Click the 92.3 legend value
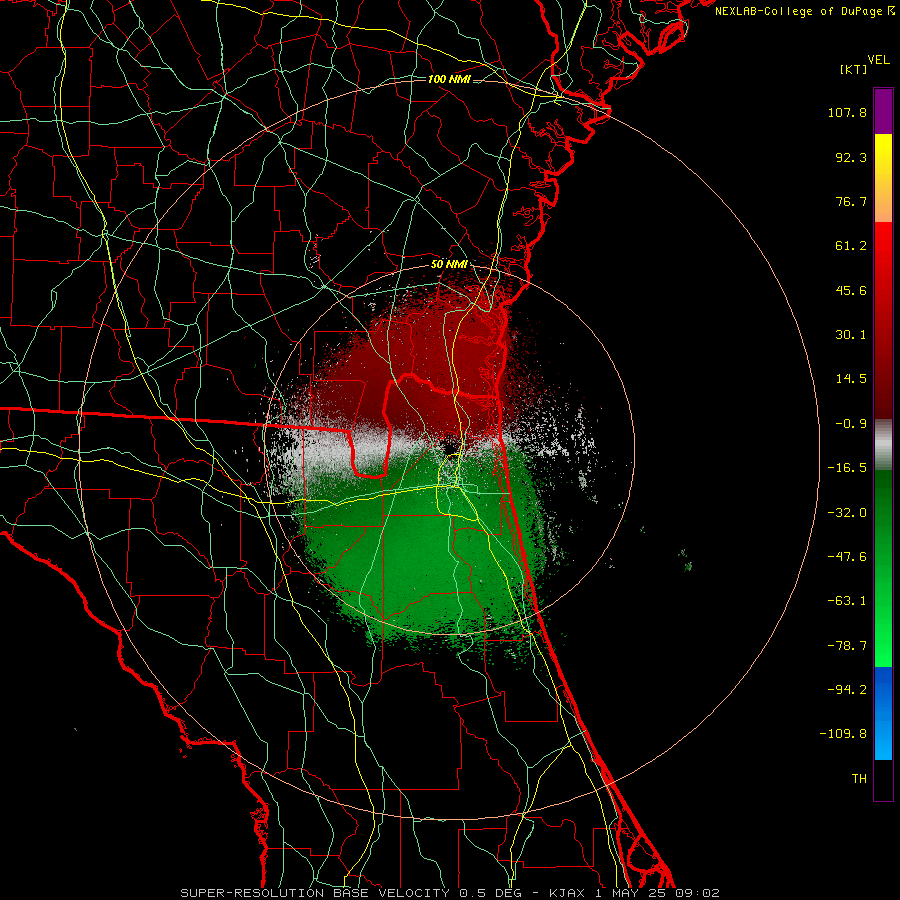The width and height of the screenshot is (900, 900). click(x=851, y=157)
